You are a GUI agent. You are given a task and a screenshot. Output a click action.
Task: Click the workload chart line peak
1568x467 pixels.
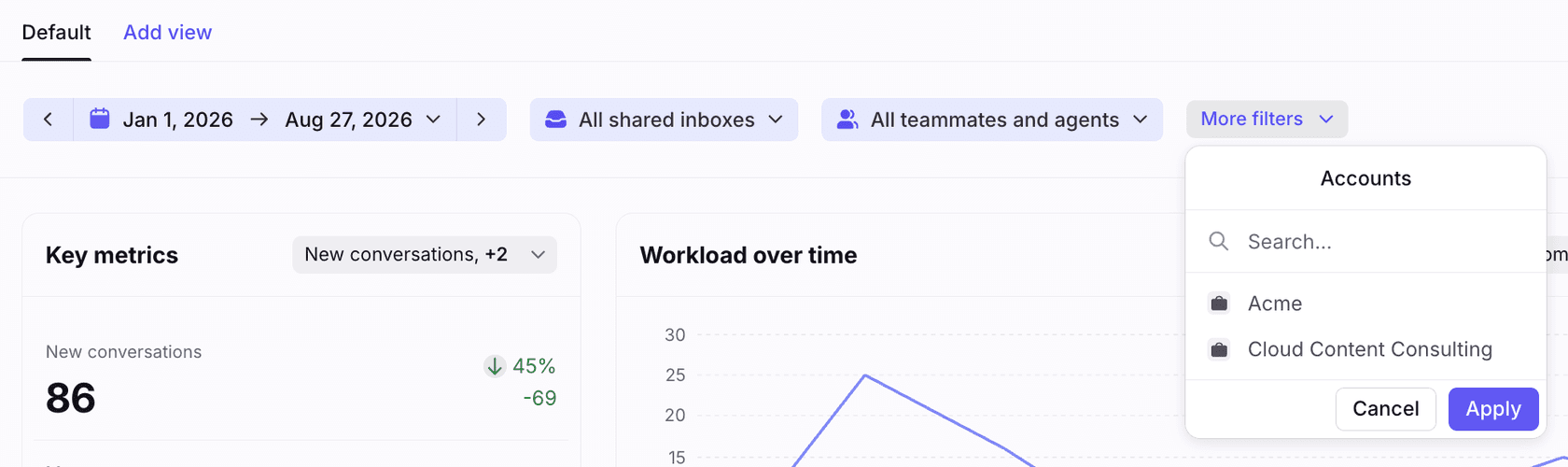tap(865, 375)
